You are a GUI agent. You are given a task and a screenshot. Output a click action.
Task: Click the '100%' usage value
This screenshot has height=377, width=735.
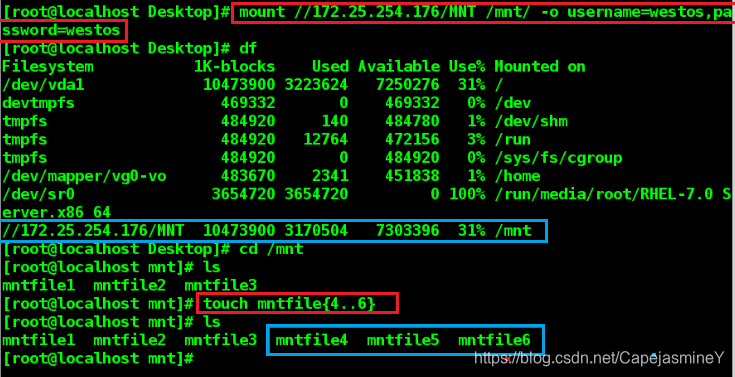coord(467,195)
